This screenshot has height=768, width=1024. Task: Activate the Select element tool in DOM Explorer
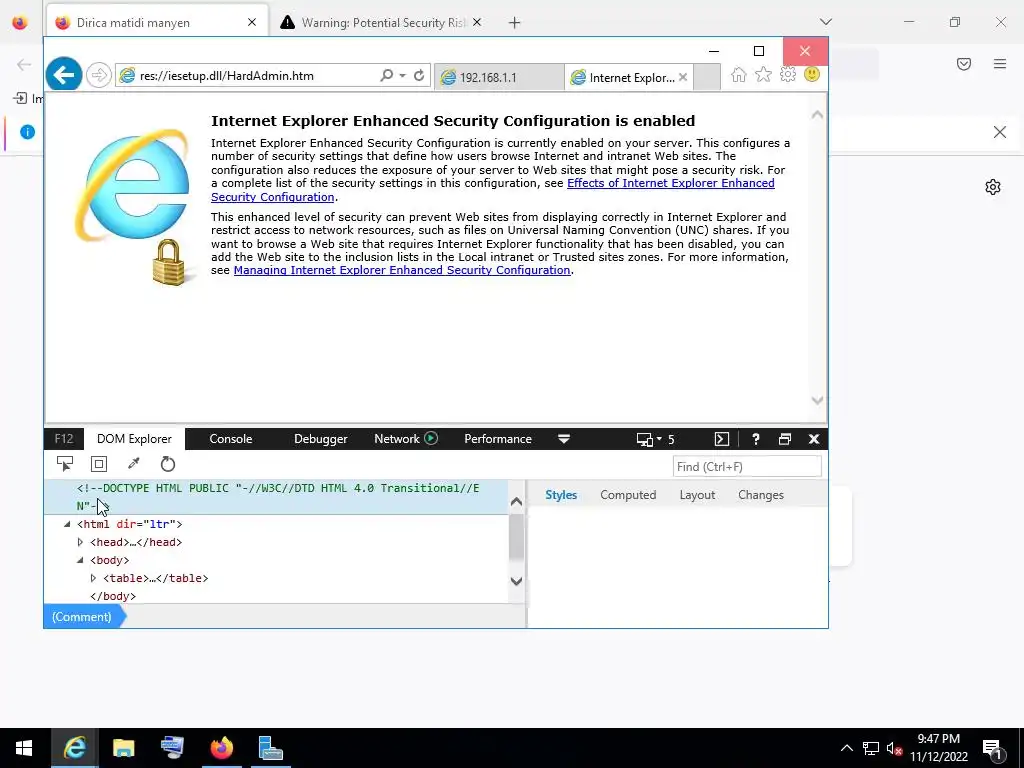point(65,464)
